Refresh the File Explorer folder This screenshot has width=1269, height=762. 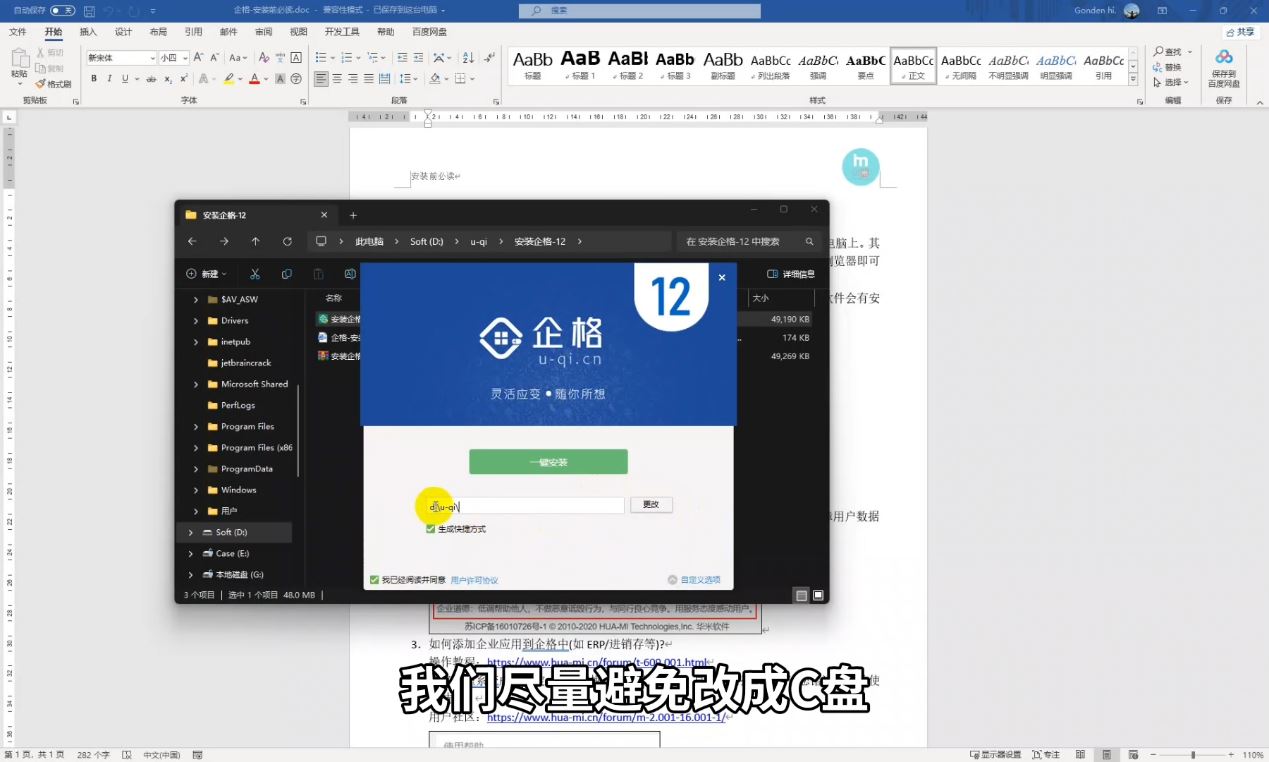tap(287, 241)
